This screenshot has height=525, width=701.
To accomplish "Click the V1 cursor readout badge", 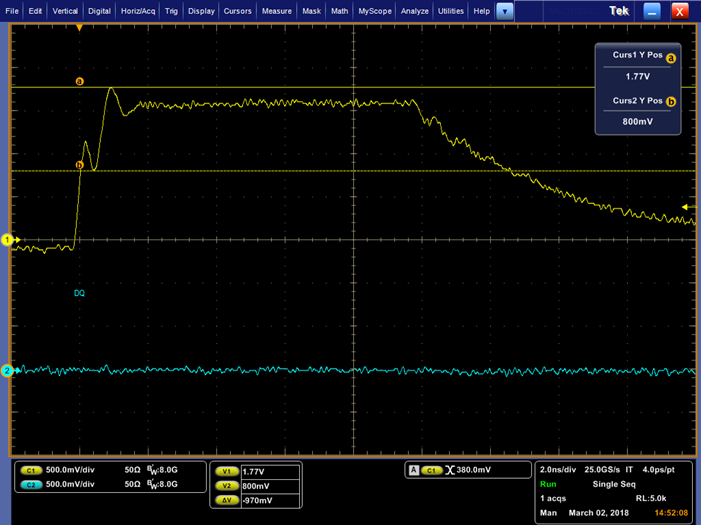I will click(227, 471).
